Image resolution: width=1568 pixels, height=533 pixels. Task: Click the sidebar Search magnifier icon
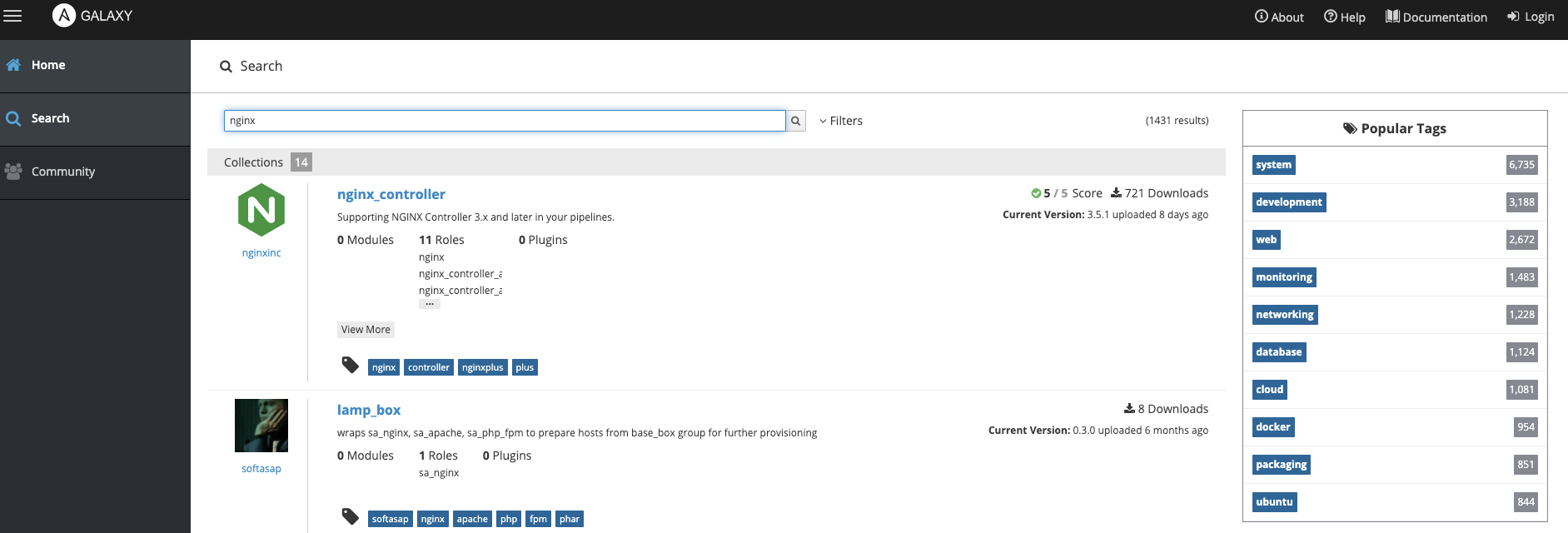click(x=13, y=118)
